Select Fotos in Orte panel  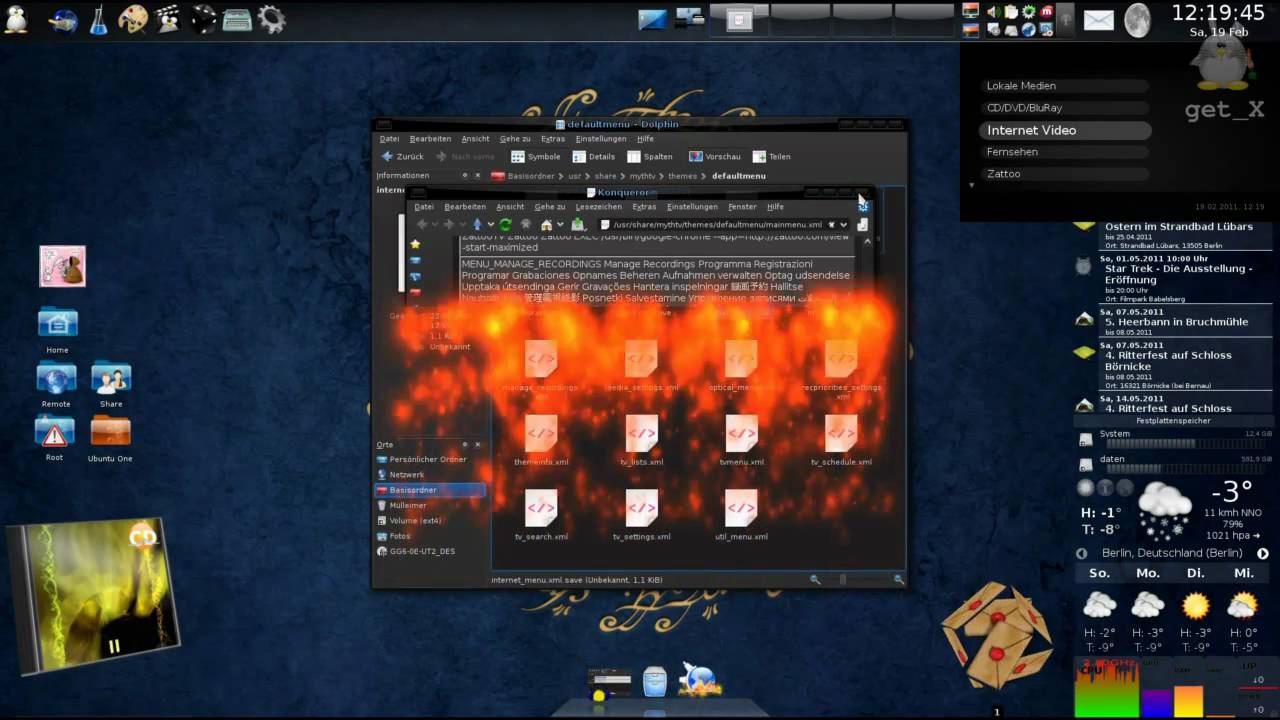[x=430, y=536]
